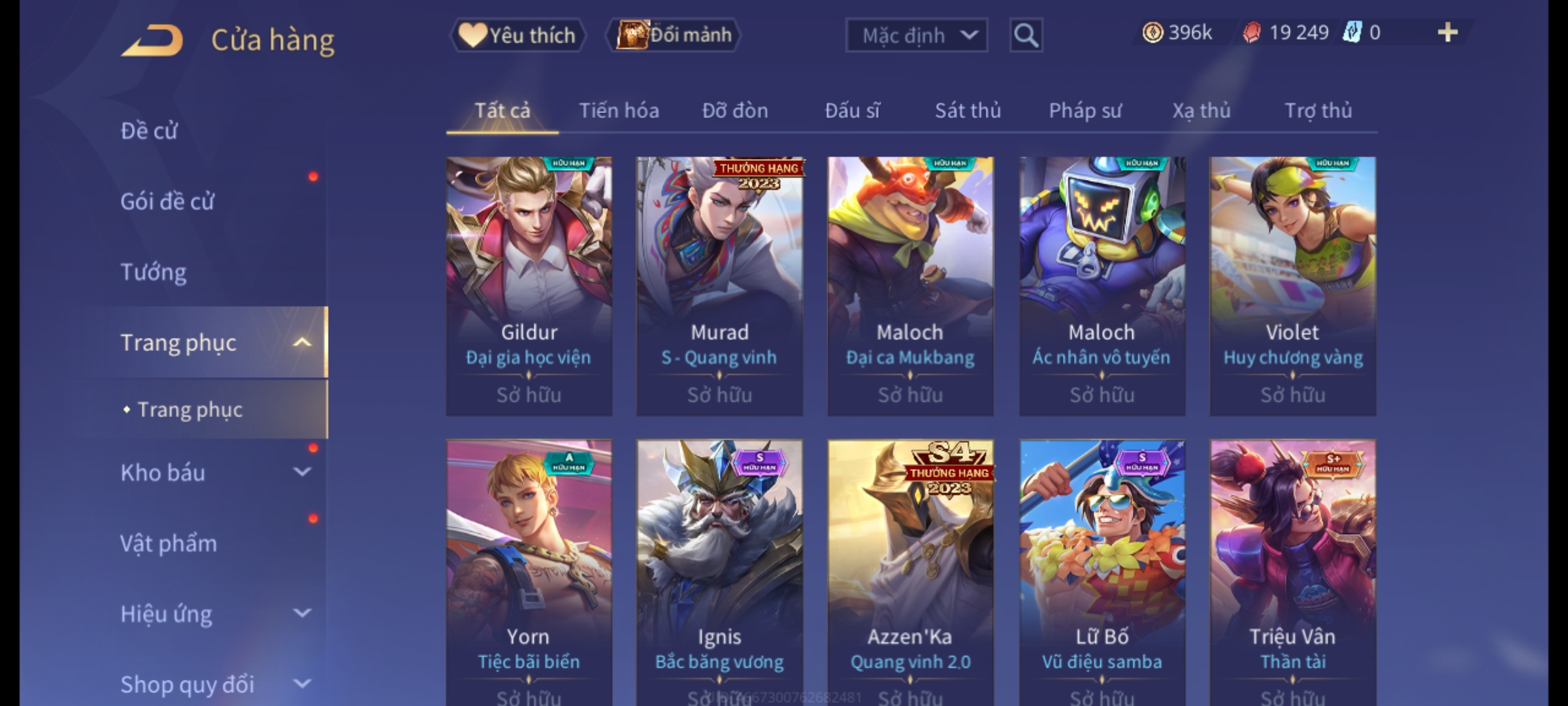Collapse the Trang phục sidebar section
1568x706 pixels.
pyautogui.click(x=302, y=343)
